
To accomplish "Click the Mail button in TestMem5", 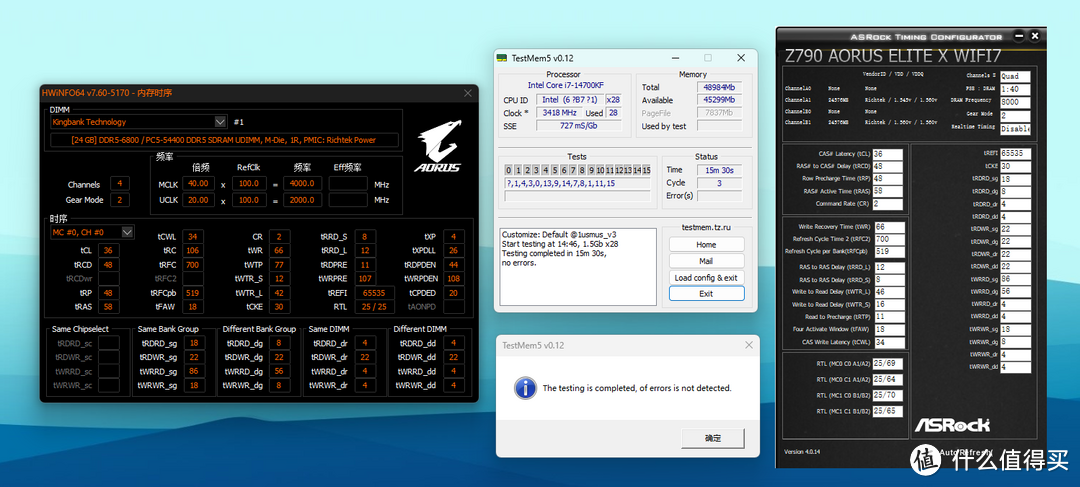I will pyautogui.click(x=706, y=261).
